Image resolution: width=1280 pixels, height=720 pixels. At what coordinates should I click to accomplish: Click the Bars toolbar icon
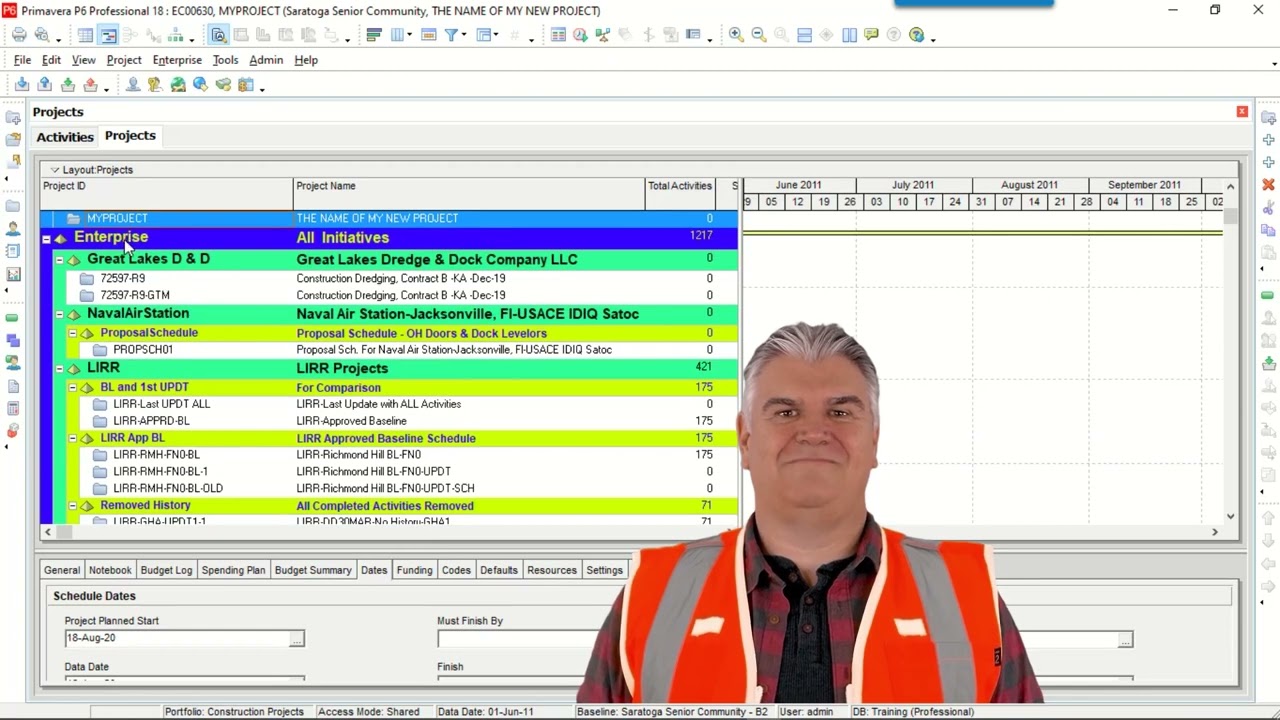(374, 35)
